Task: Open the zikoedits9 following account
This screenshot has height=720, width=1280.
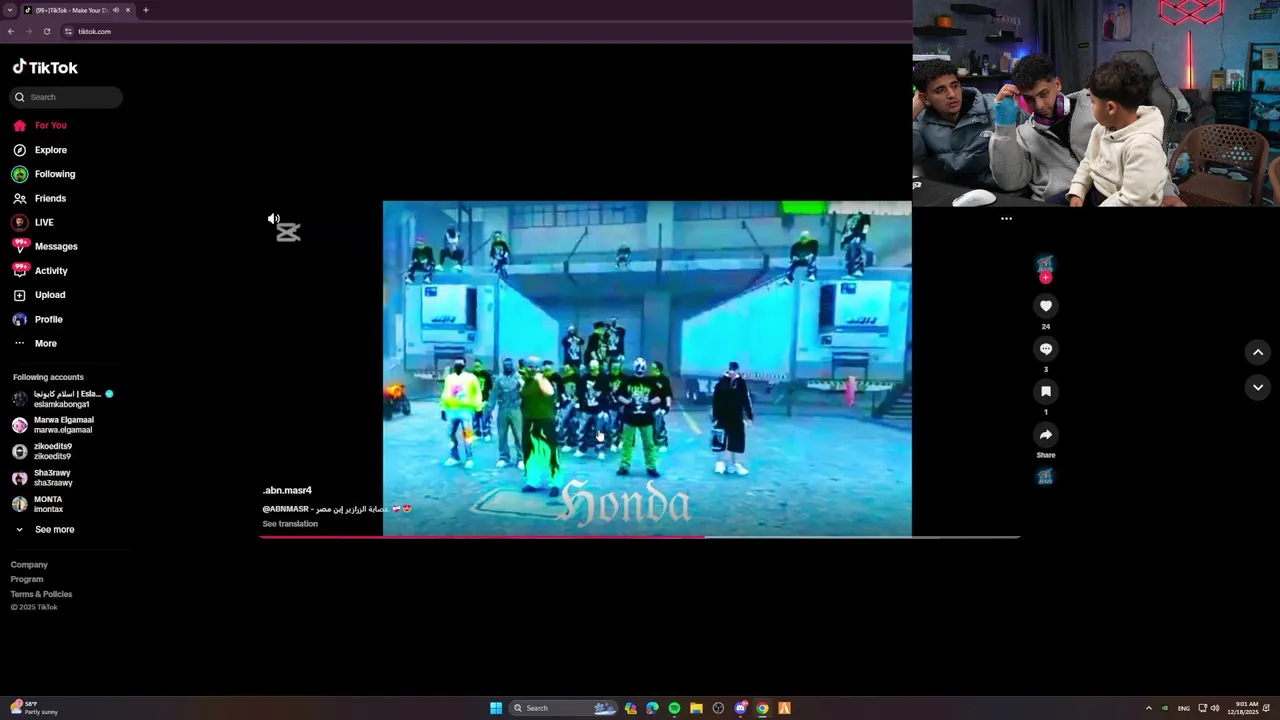Action: (x=42, y=451)
